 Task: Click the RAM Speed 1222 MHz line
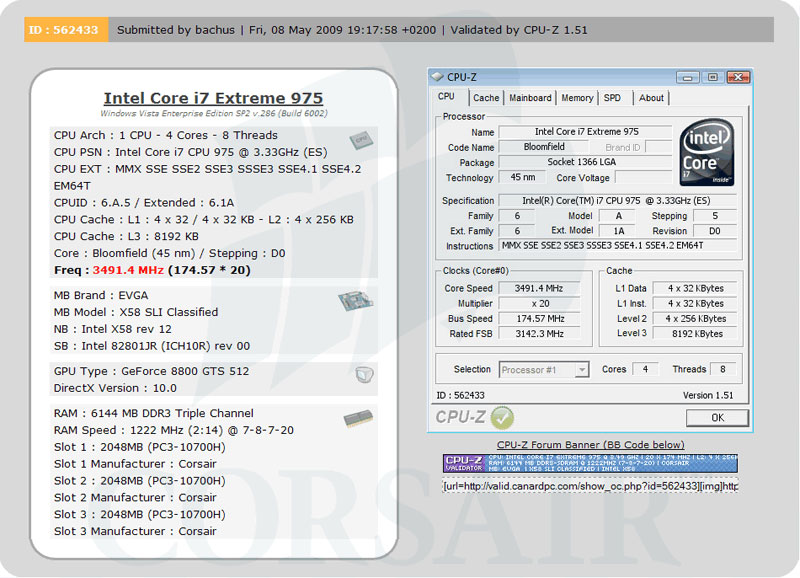173,430
